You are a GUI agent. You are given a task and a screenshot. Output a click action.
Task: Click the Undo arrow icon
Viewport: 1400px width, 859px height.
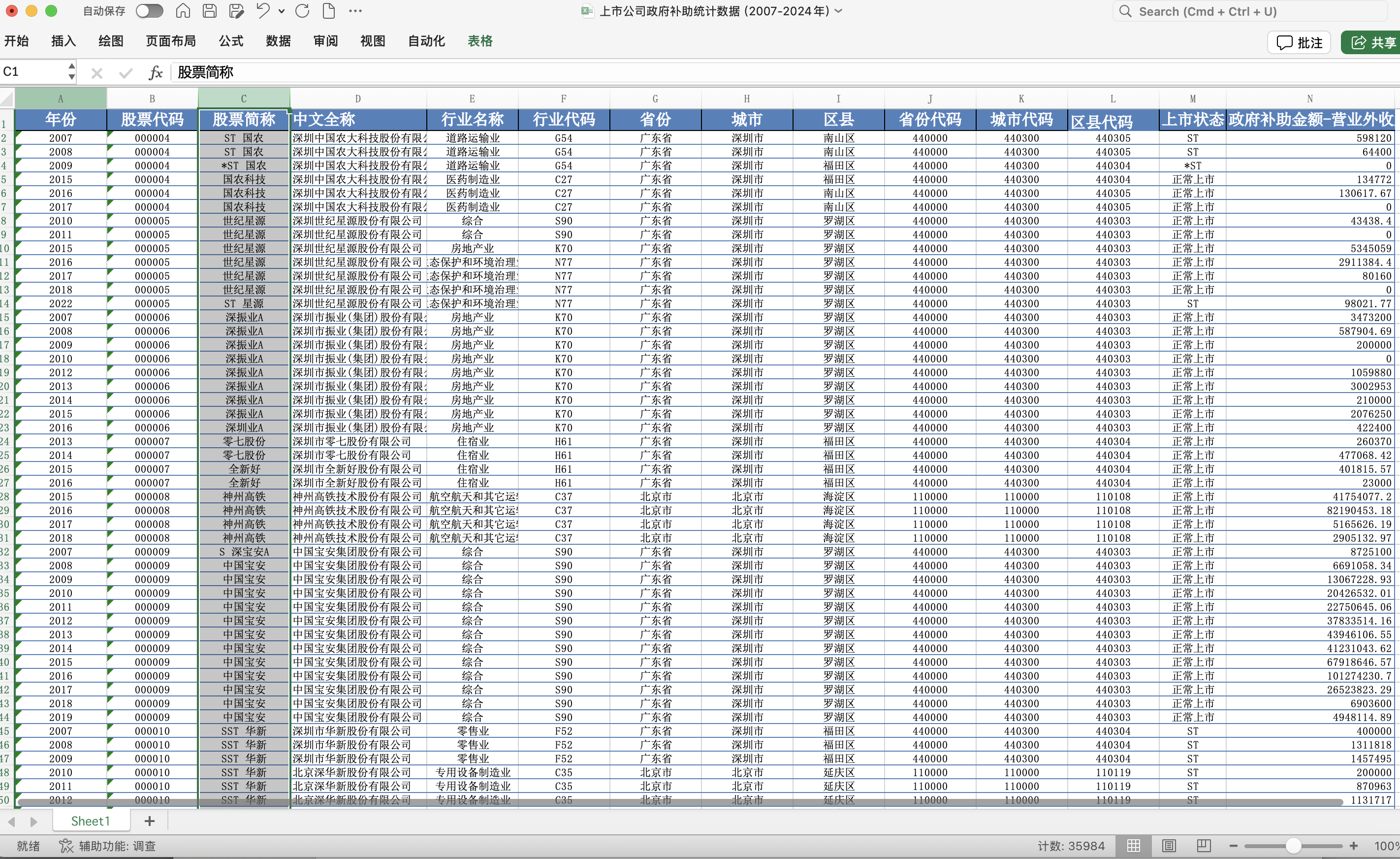262,11
